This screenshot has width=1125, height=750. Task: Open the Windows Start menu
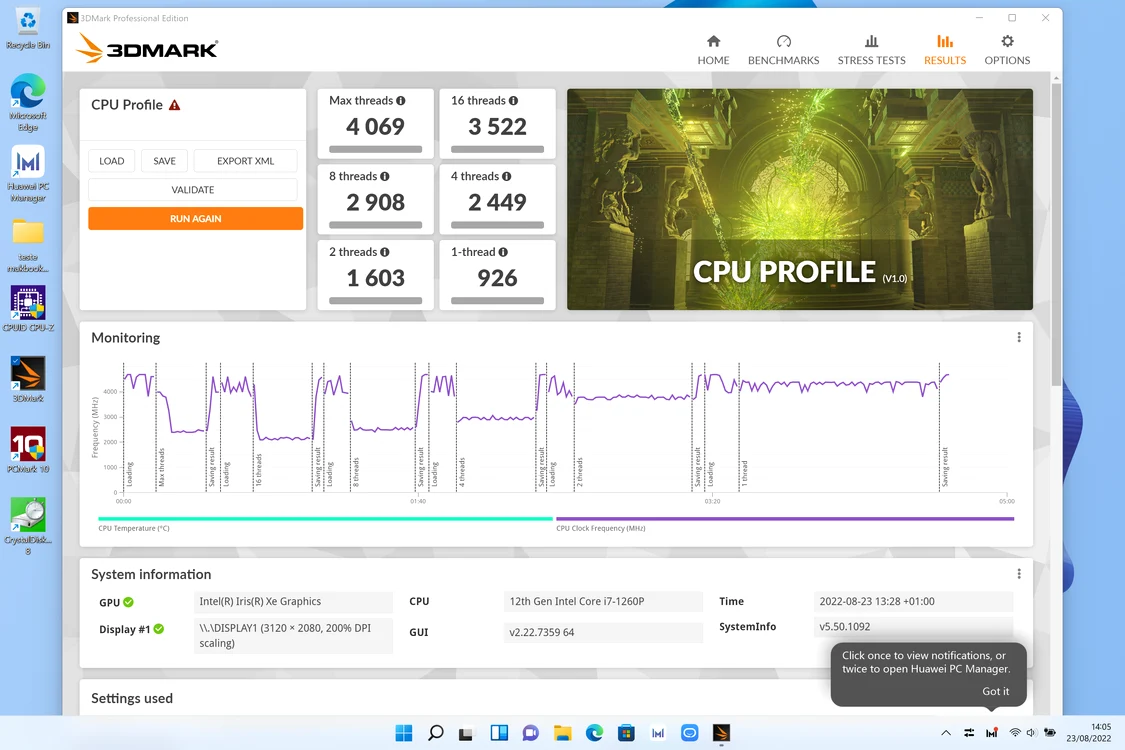coord(404,733)
